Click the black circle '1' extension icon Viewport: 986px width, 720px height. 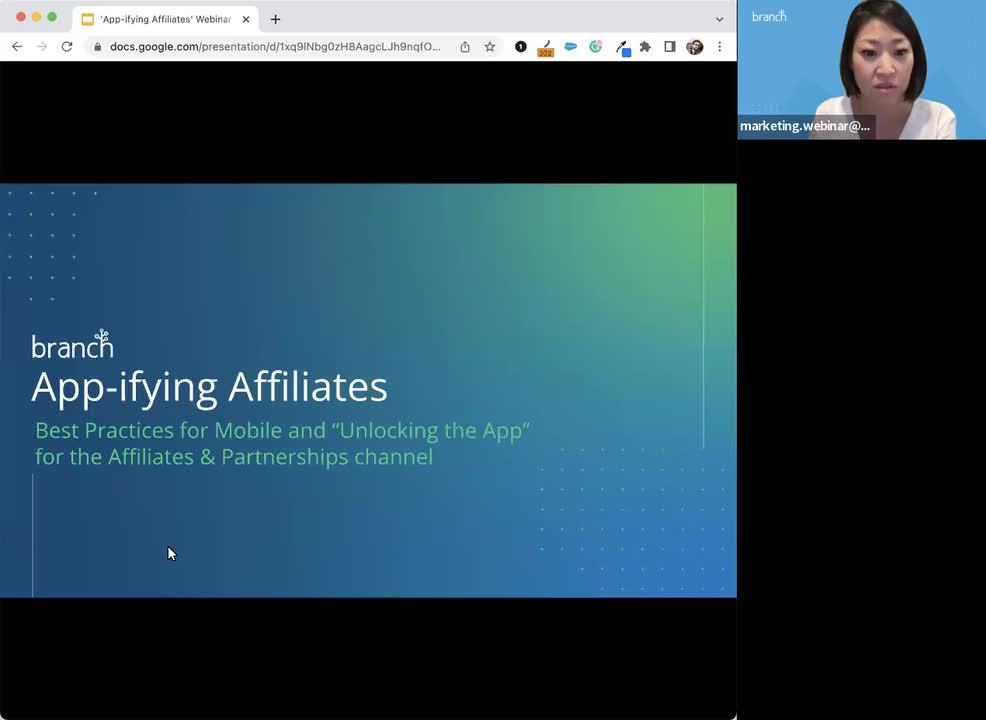point(520,47)
